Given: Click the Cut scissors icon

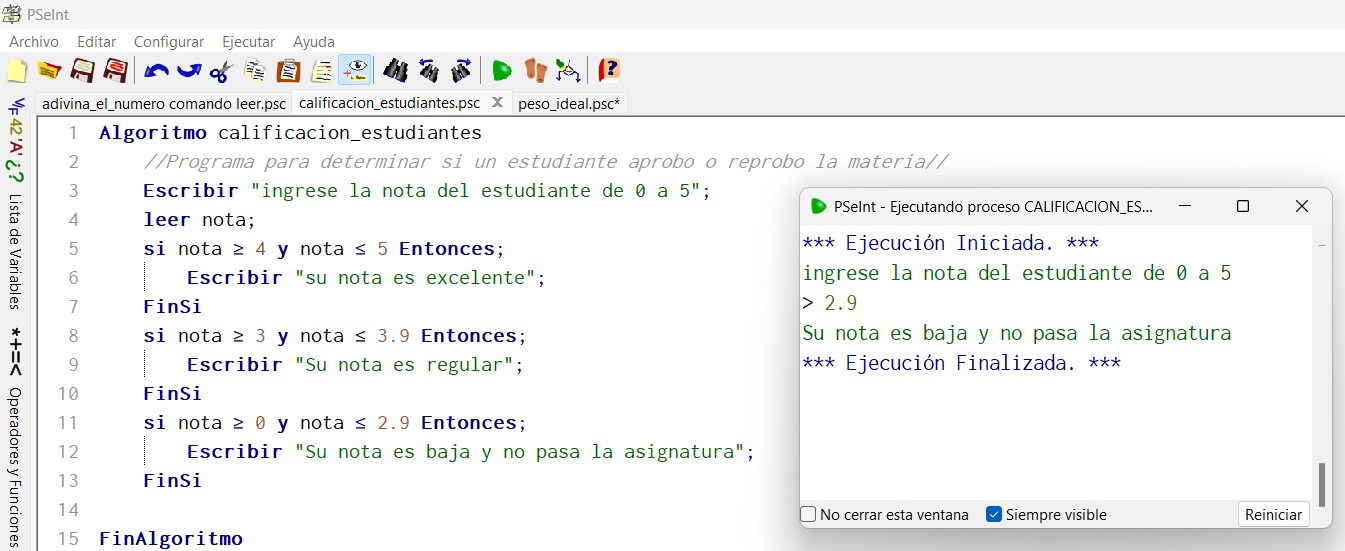Looking at the screenshot, I should [x=221, y=71].
